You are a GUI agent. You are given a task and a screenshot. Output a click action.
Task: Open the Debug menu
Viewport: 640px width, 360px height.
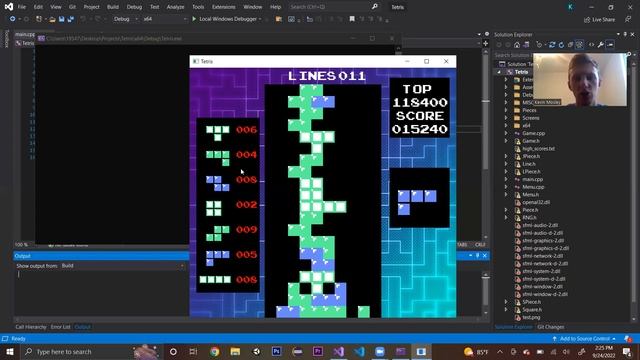pyautogui.click(x=134, y=7)
